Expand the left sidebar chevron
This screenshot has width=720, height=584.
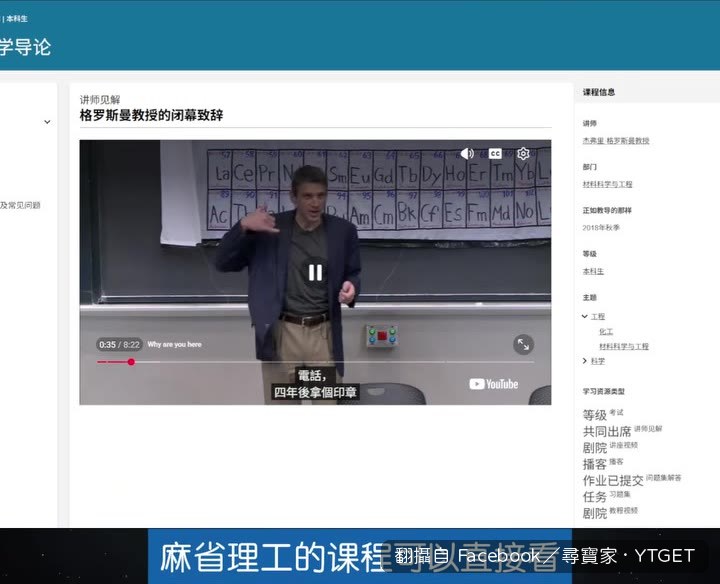pos(47,122)
